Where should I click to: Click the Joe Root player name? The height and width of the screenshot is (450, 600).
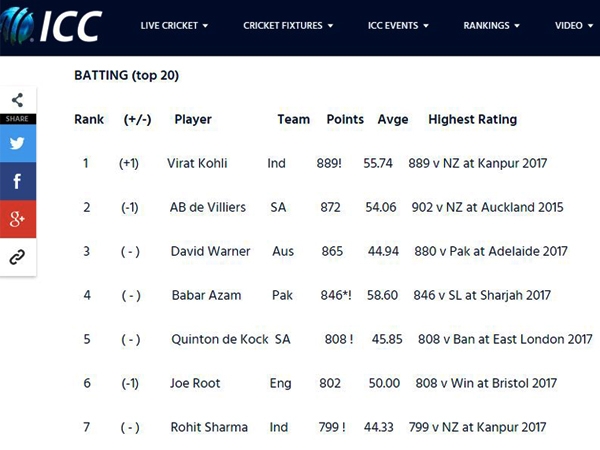pyautogui.click(x=195, y=383)
